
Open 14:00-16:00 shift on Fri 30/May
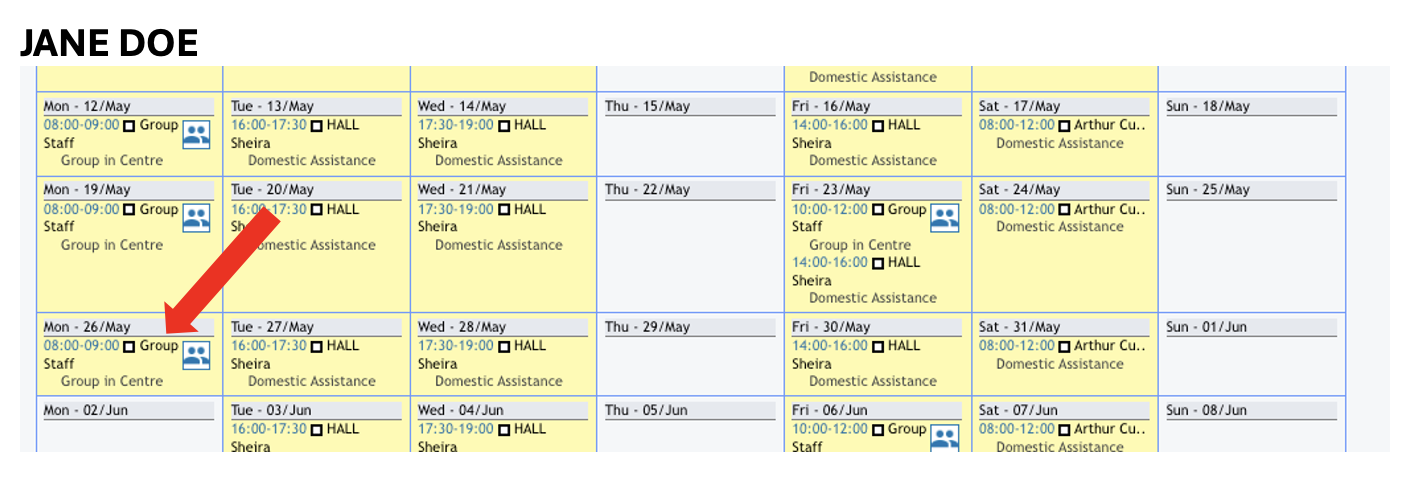point(829,346)
